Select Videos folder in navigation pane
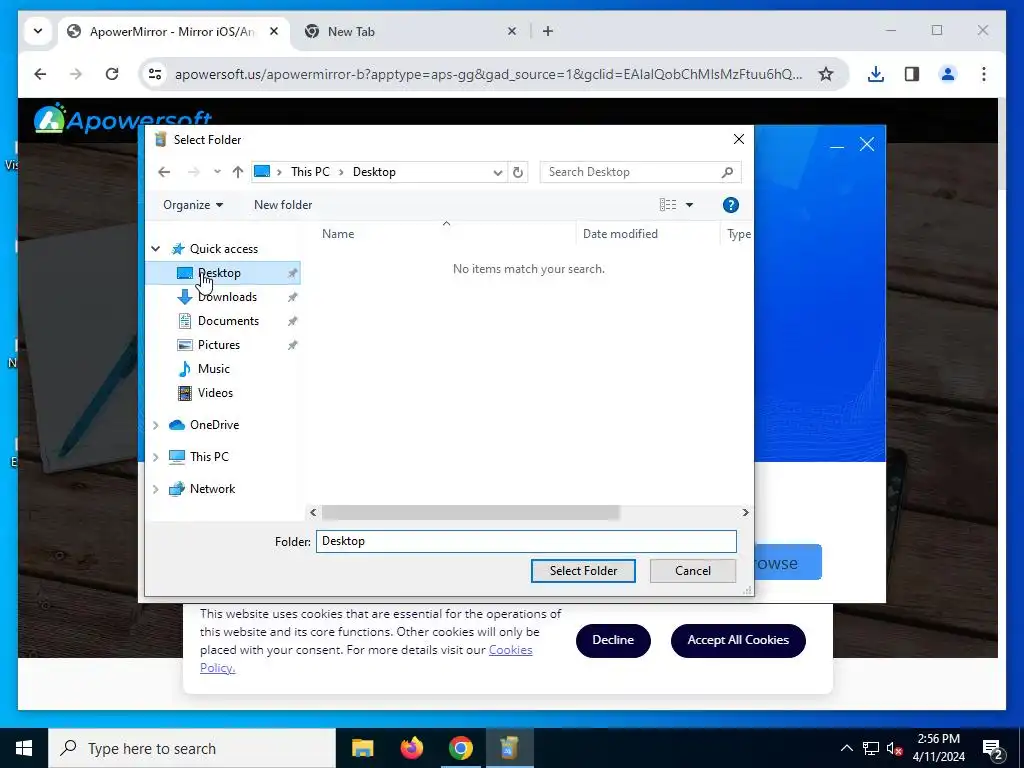1024x768 pixels. pos(215,392)
